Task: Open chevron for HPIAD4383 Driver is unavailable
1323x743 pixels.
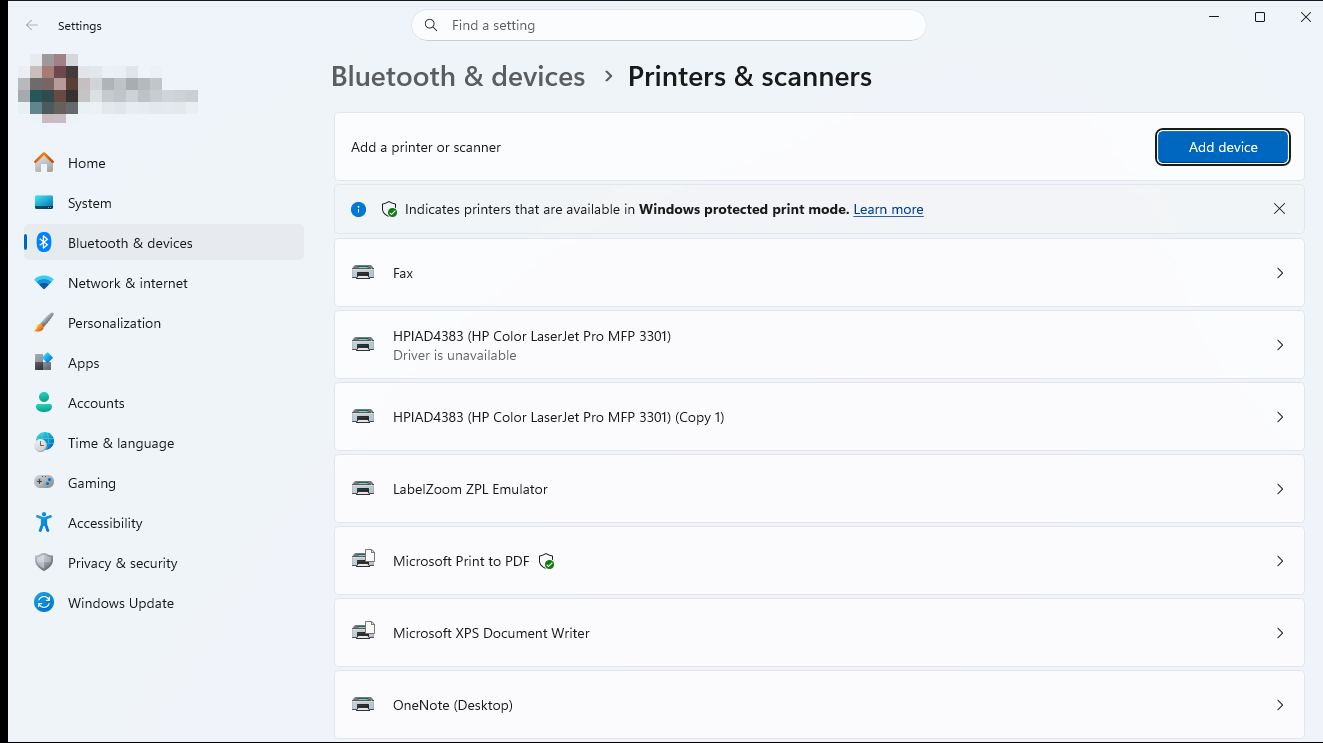Action: coord(1280,345)
